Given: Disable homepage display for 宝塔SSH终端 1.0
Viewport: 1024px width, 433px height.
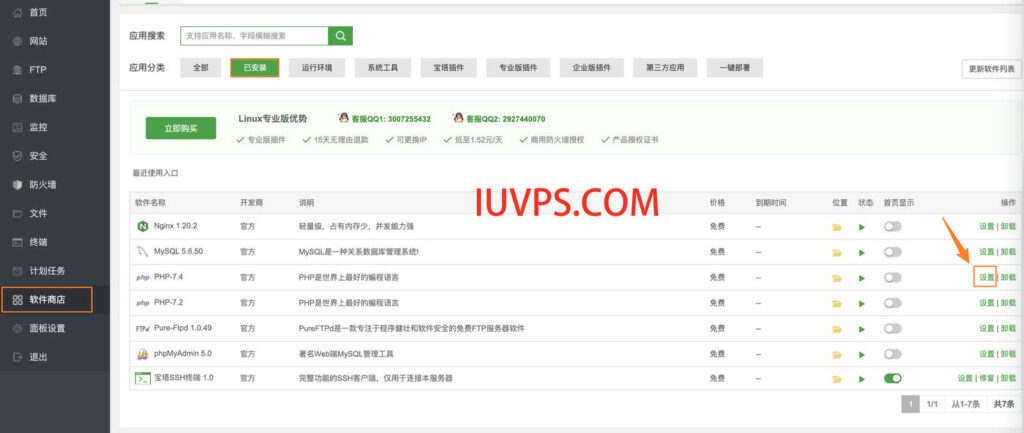Looking at the screenshot, I should click(x=892, y=378).
